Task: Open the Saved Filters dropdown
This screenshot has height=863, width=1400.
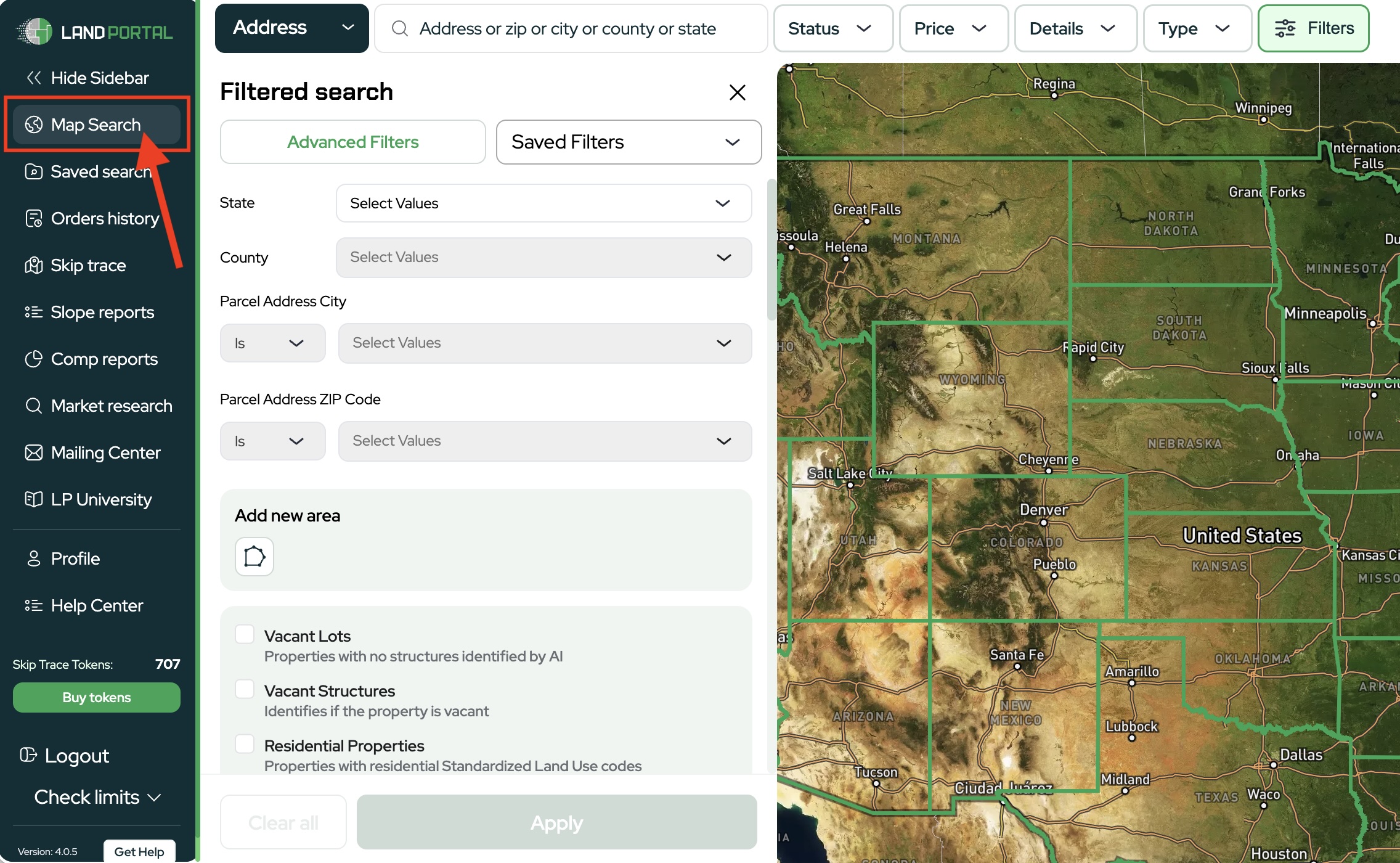Action: (x=629, y=142)
